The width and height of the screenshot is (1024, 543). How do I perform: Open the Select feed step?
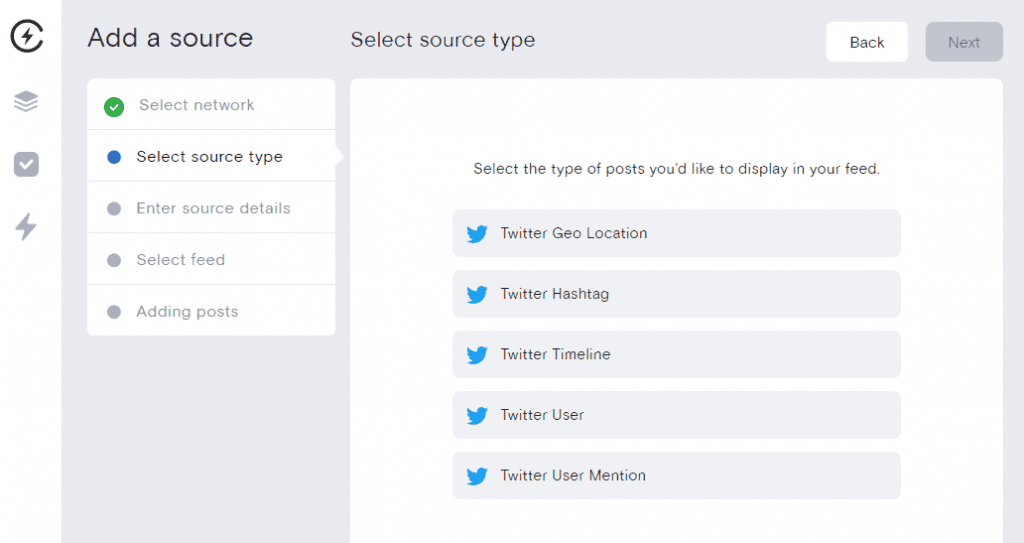pos(211,259)
